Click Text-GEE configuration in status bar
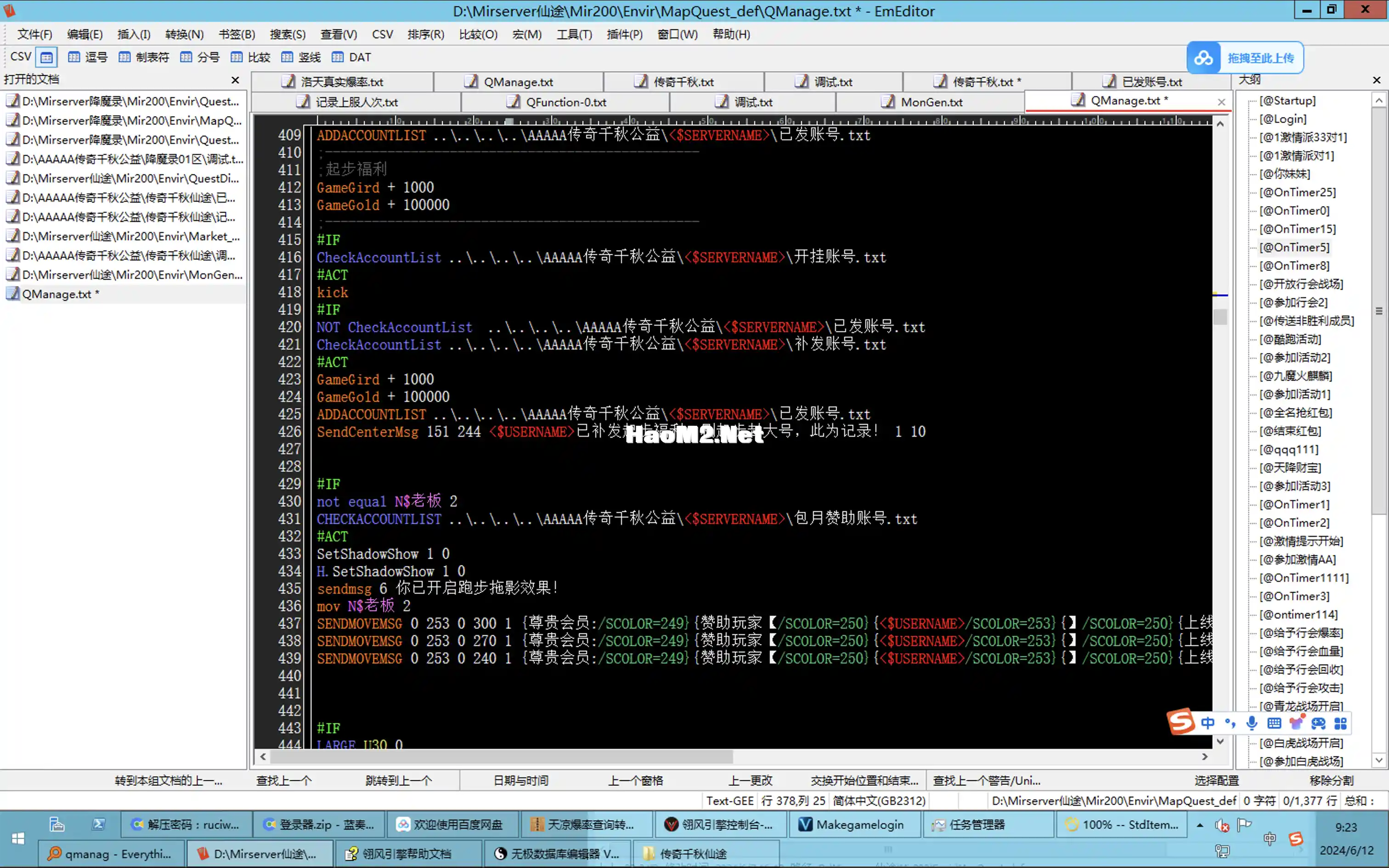The height and width of the screenshot is (868, 1389). (x=729, y=801)
